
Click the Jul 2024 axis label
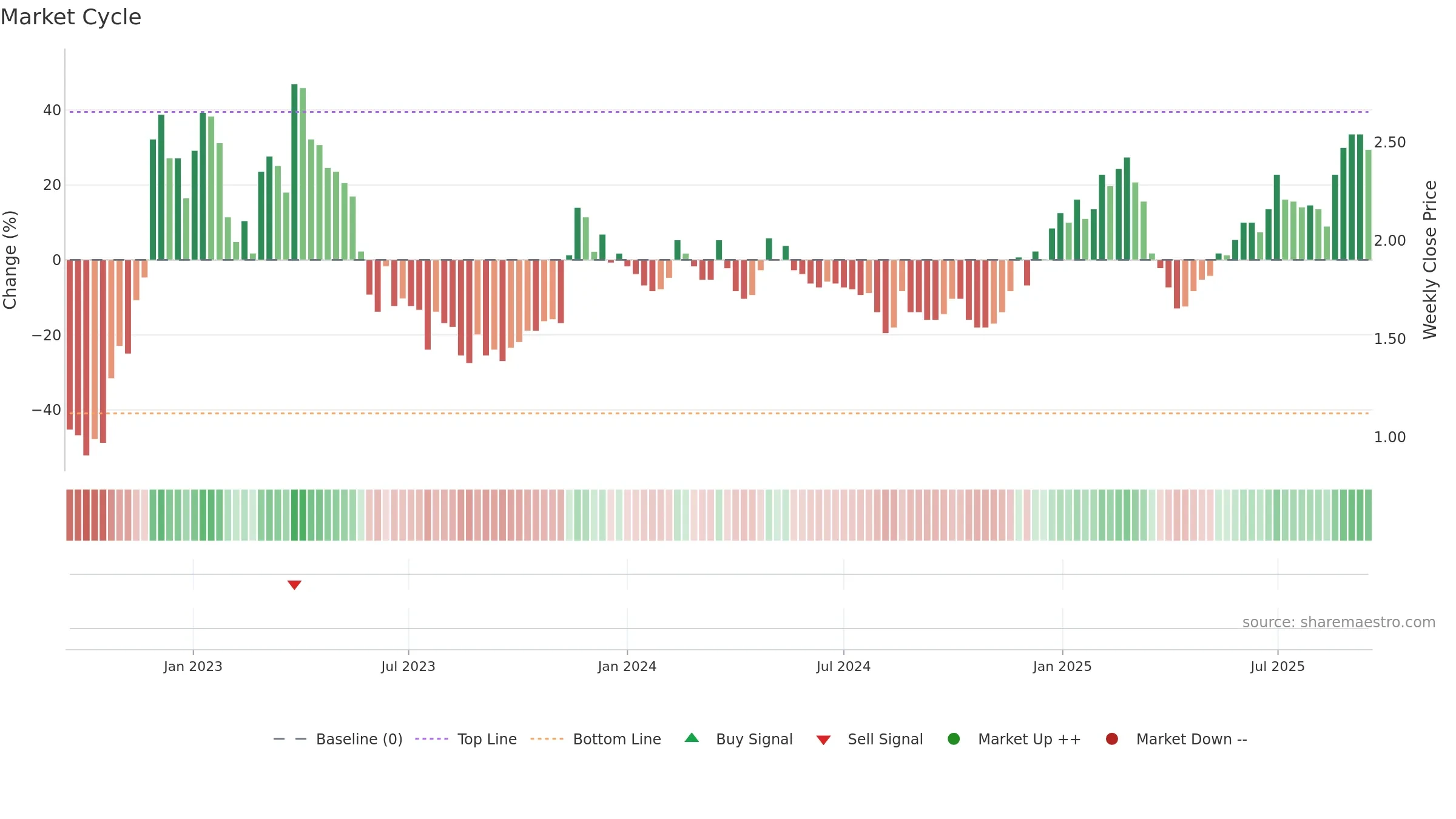[x=843, y=667]
